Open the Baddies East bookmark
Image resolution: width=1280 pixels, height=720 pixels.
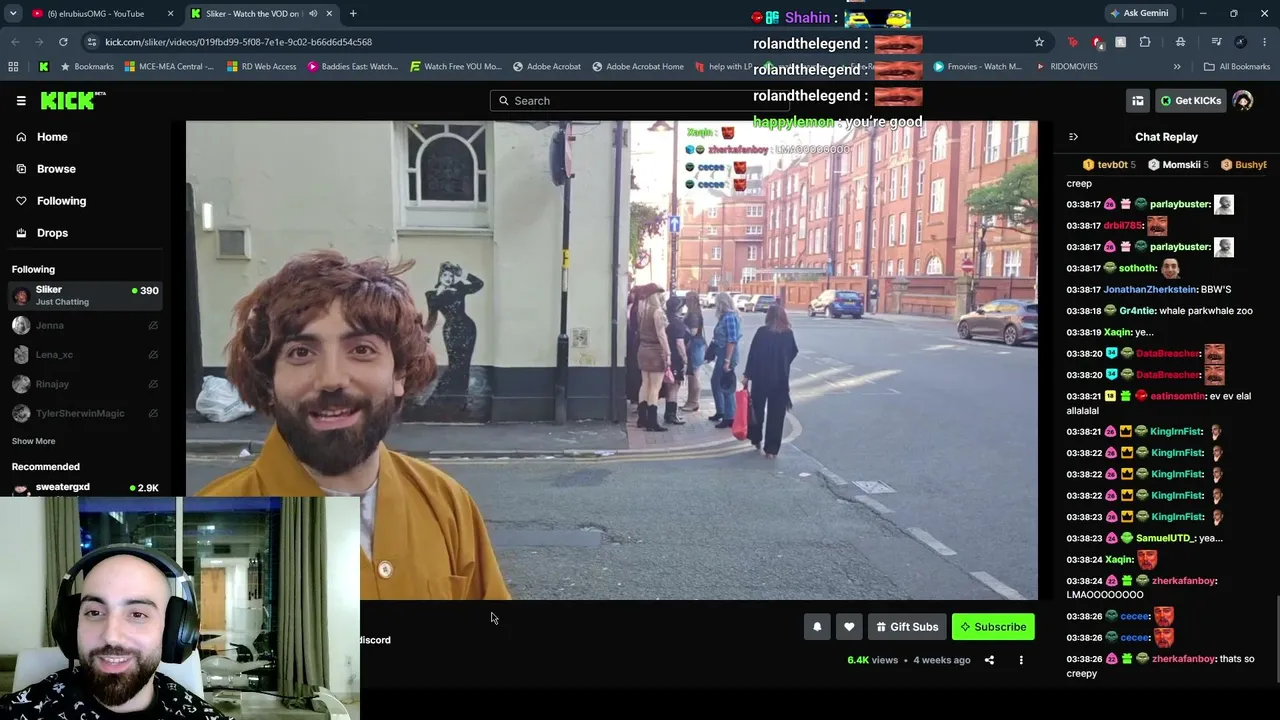click(353, 67)
